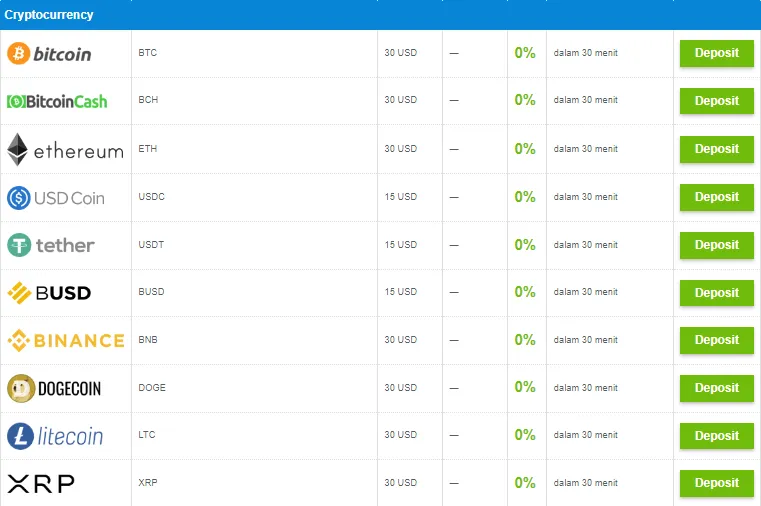Click the litecoin logo
Screen dimensions: 761x506
tap(55, 436)
